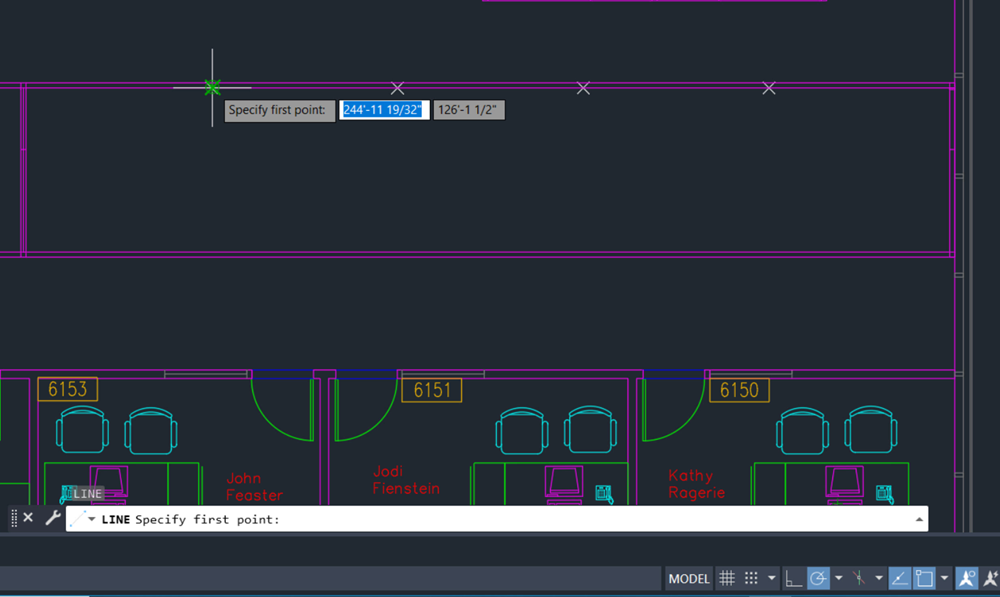Select the left chair in room 6153
Image resolution: width=1000 pixels, height=597 pixels.
click(x=82, y=430)
